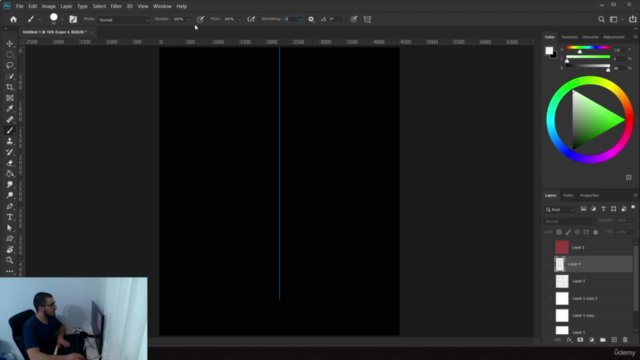640x360 pixels.
Task: Select the Quick Selection tool
Action: click(10, 76)
